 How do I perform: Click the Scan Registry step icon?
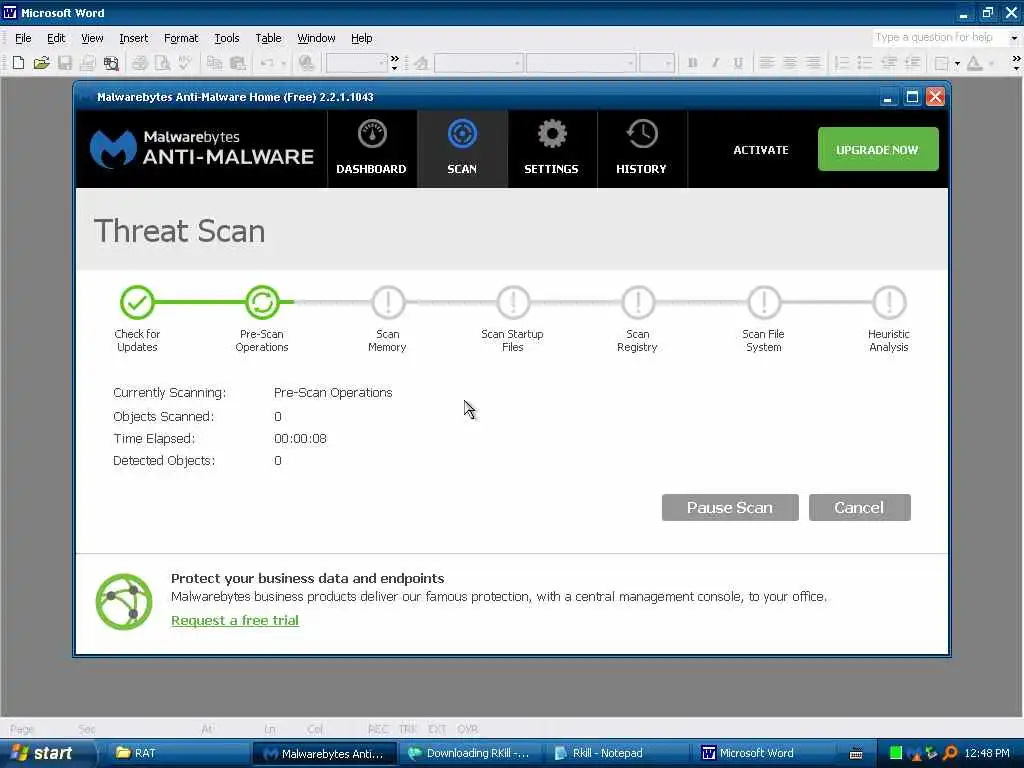click(638, 302)
